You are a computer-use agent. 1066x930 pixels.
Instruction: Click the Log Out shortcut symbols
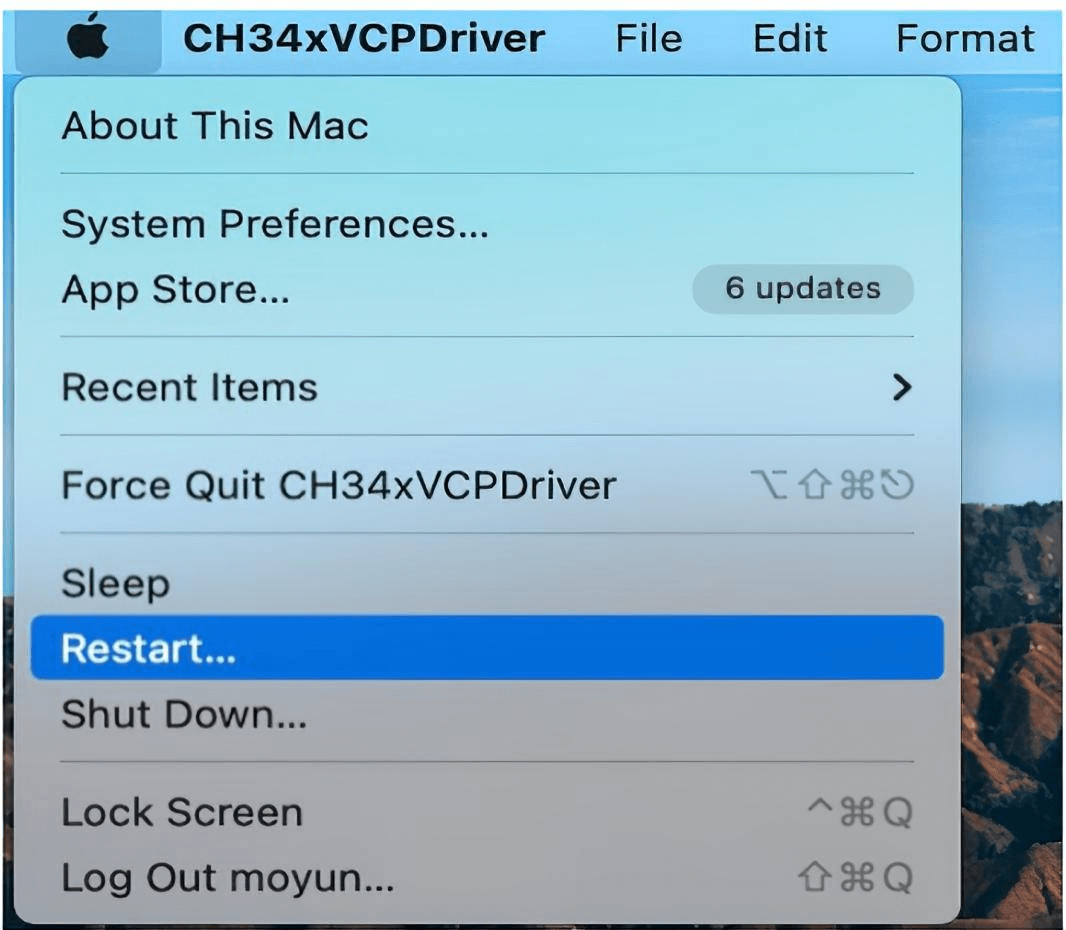click(855, 878)
